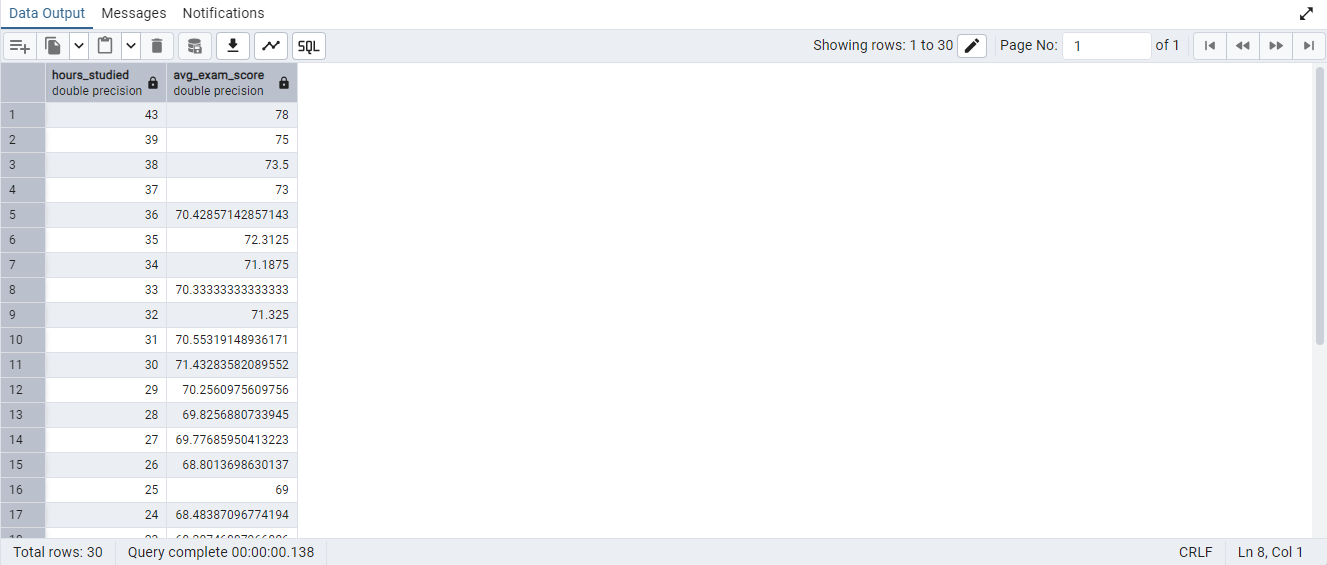
Task: Select row number 5 header
Action: 23,215
